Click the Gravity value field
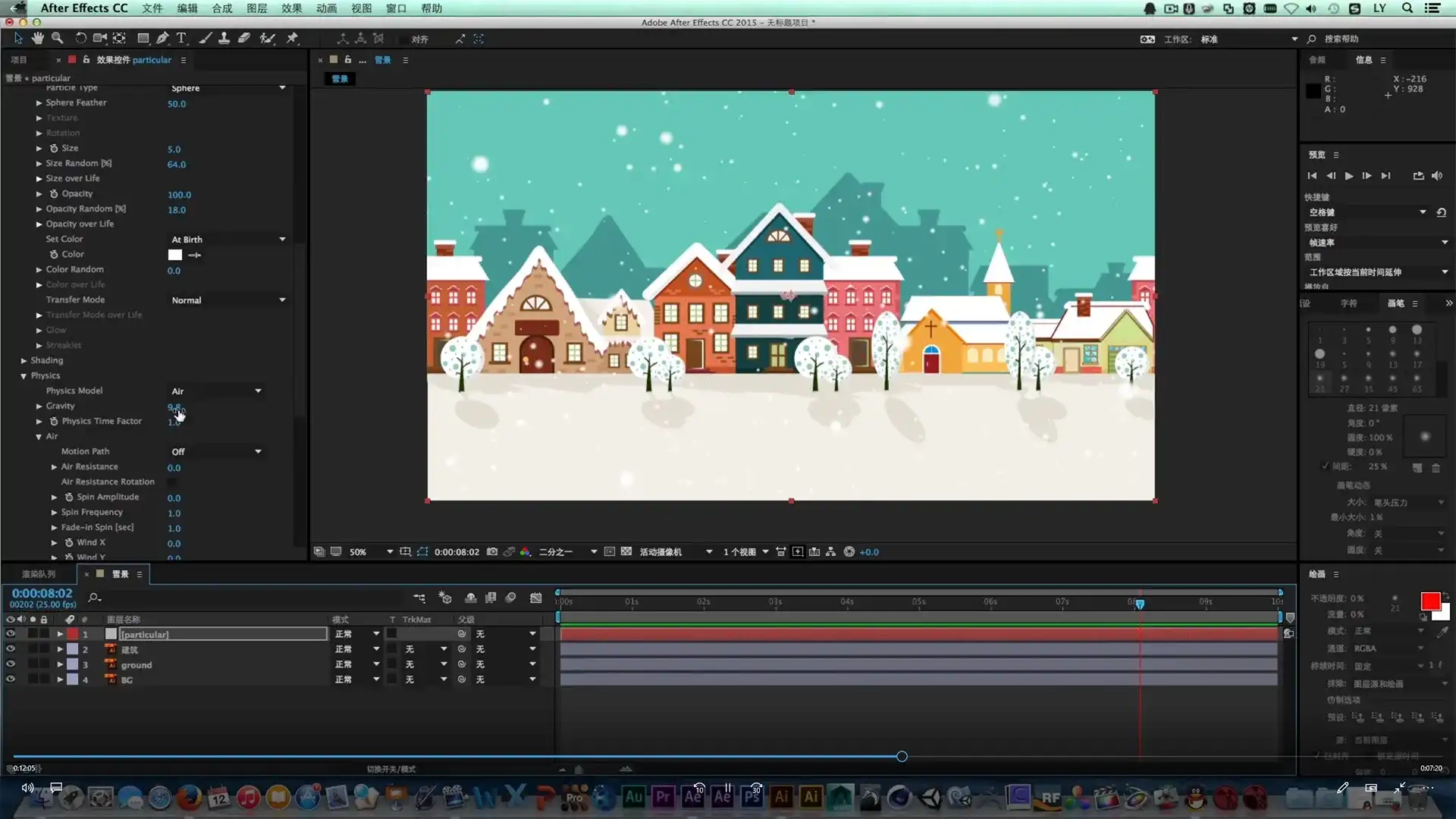 coord(174,407)
